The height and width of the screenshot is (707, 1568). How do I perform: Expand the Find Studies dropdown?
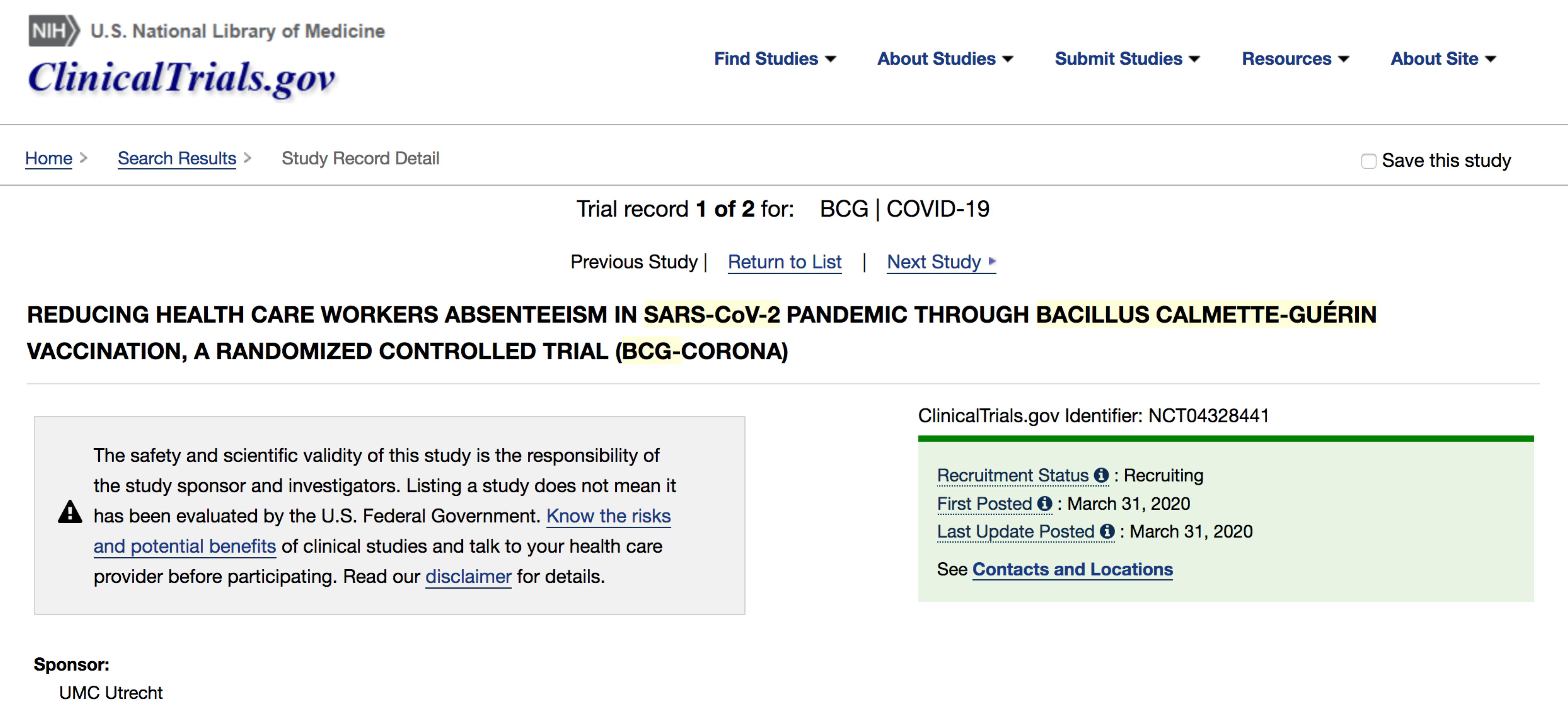click(774, 59)
